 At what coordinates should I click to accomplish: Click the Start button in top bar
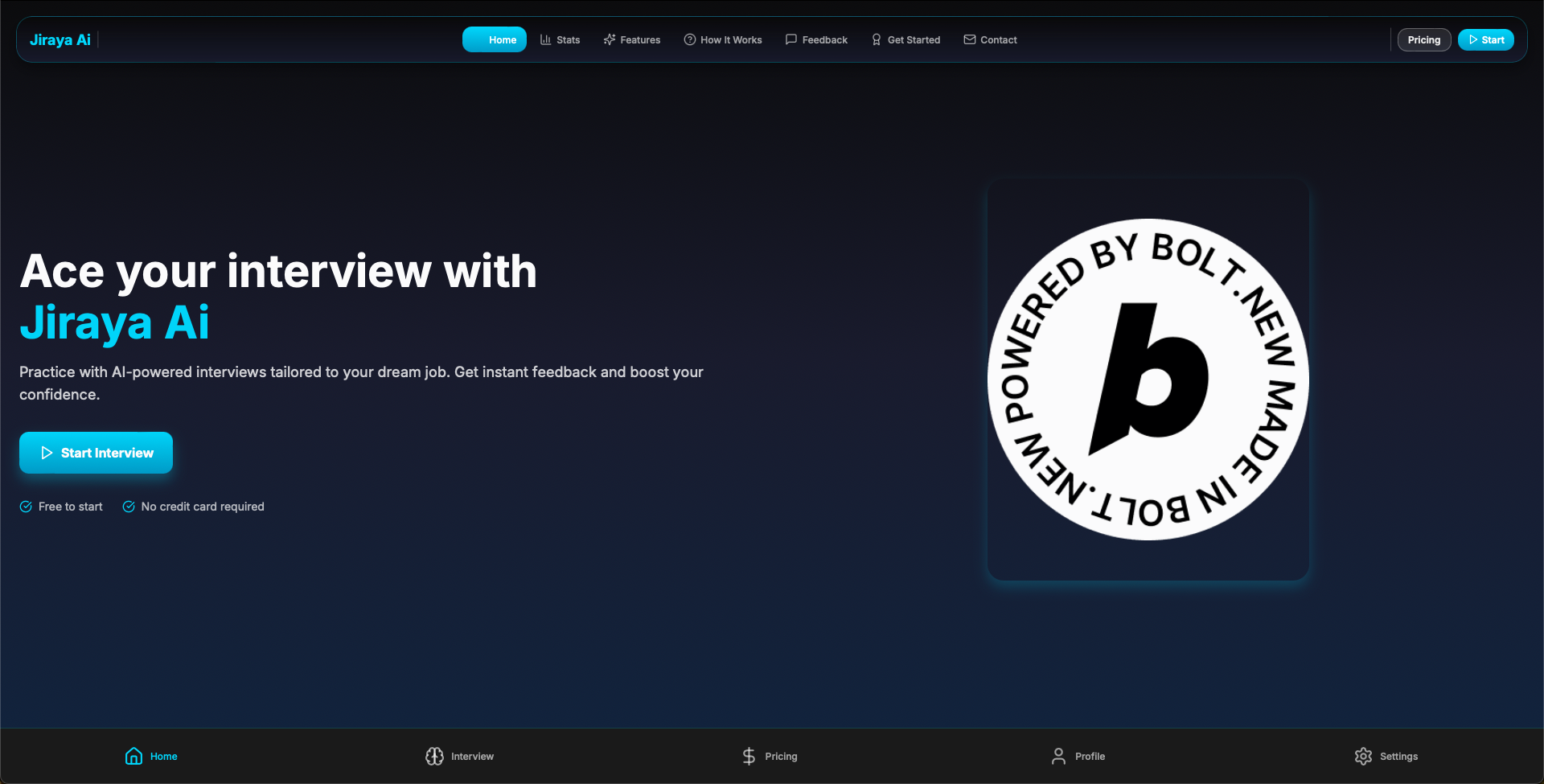(1486, 39)
